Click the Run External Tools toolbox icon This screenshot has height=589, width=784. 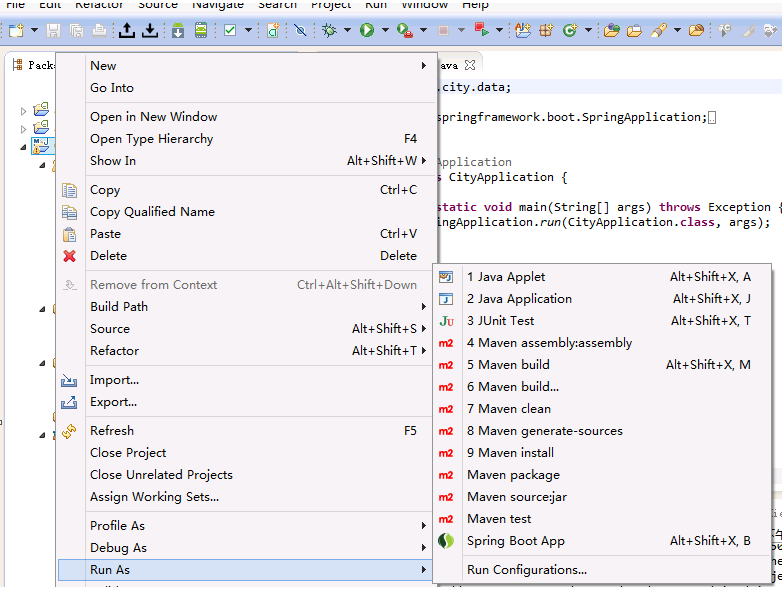[x=405, y=30]
